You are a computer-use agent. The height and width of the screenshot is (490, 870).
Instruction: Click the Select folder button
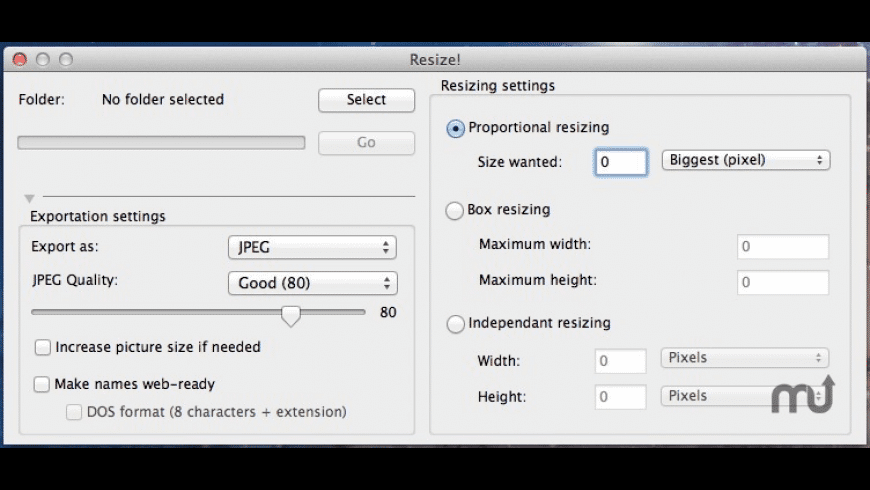tap(366, 100)
